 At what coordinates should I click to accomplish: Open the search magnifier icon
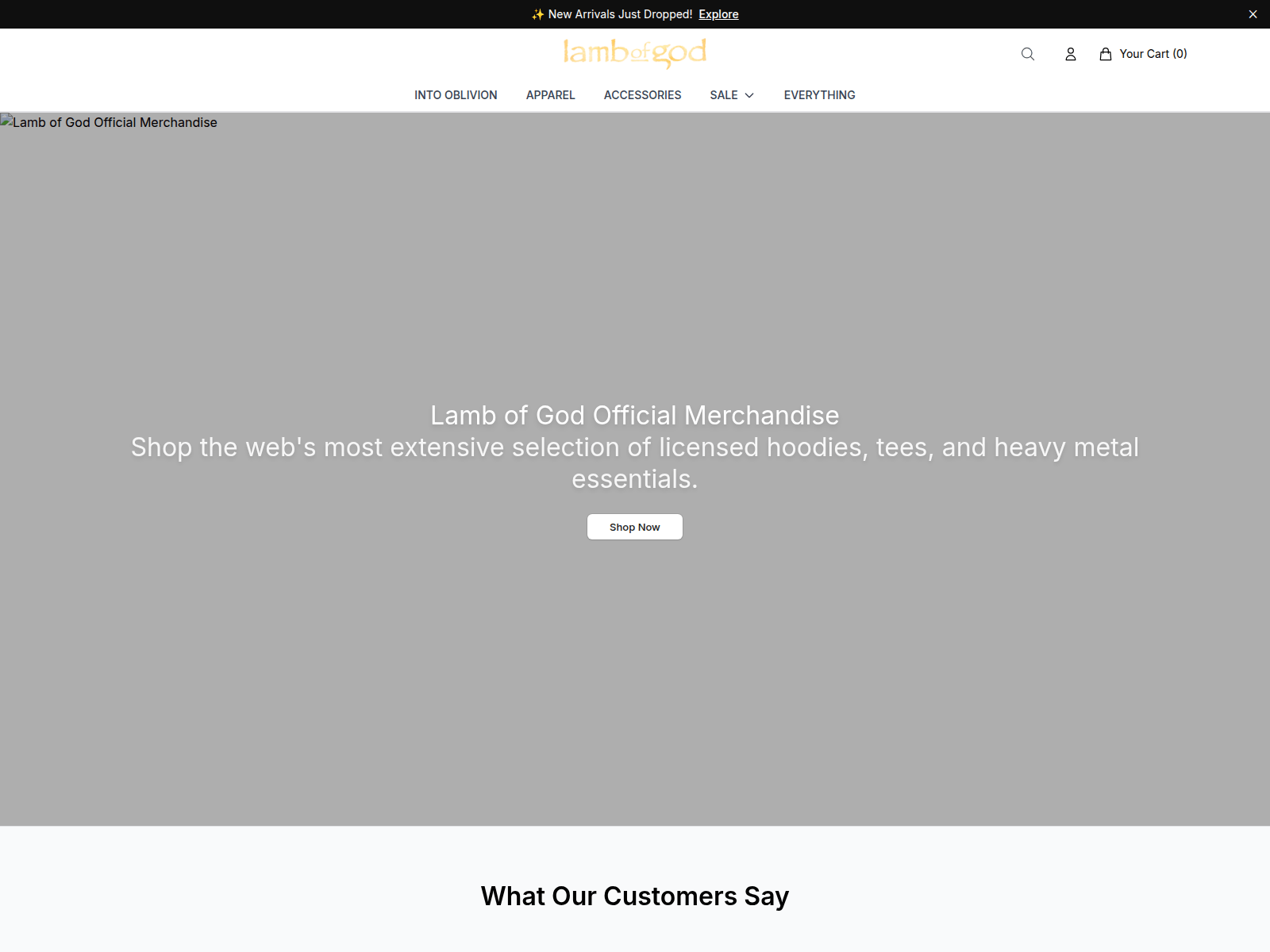point(1028,54)
